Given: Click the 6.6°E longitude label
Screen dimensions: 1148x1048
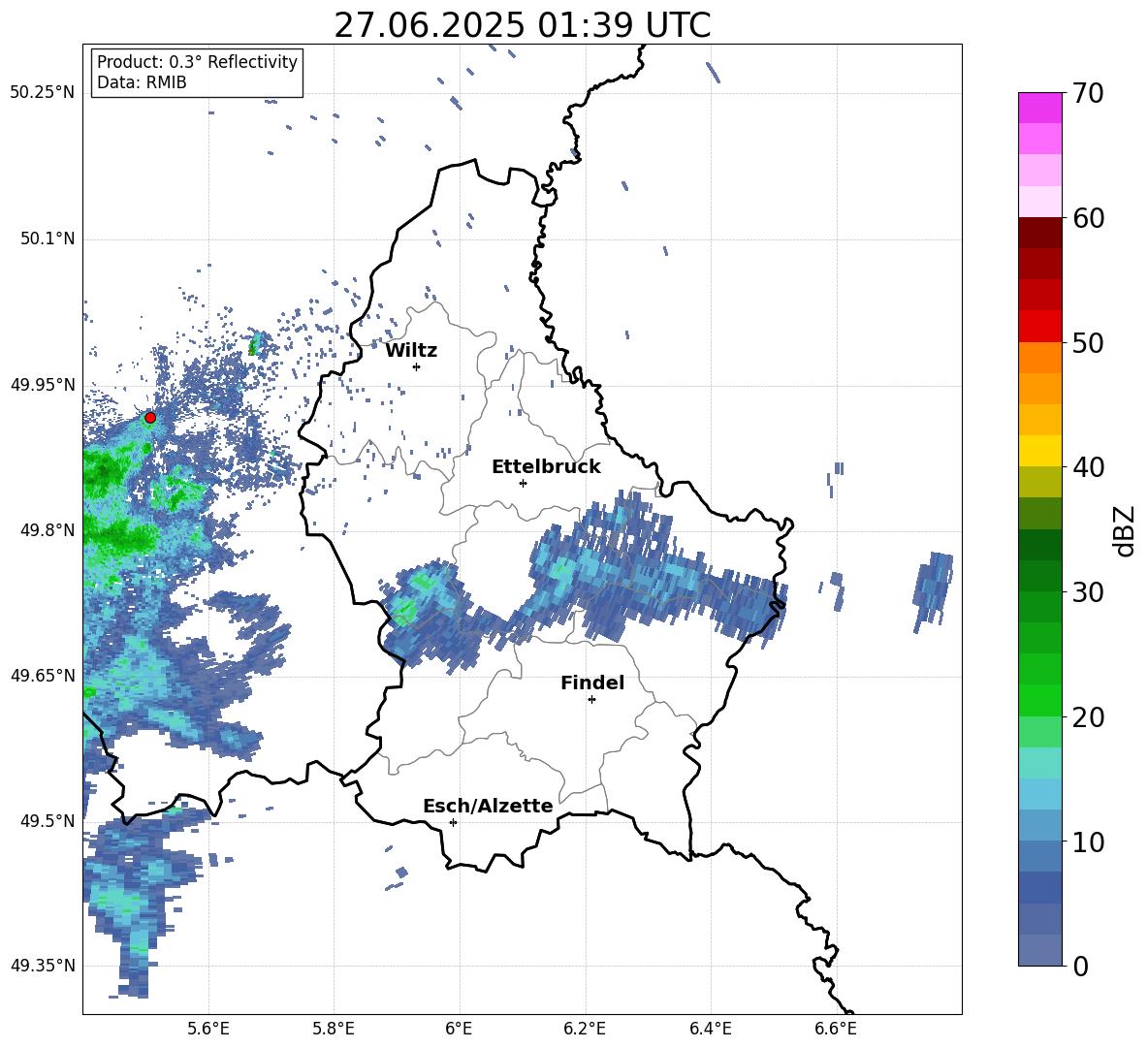Looking at the screenshot, I should 836,1029.
